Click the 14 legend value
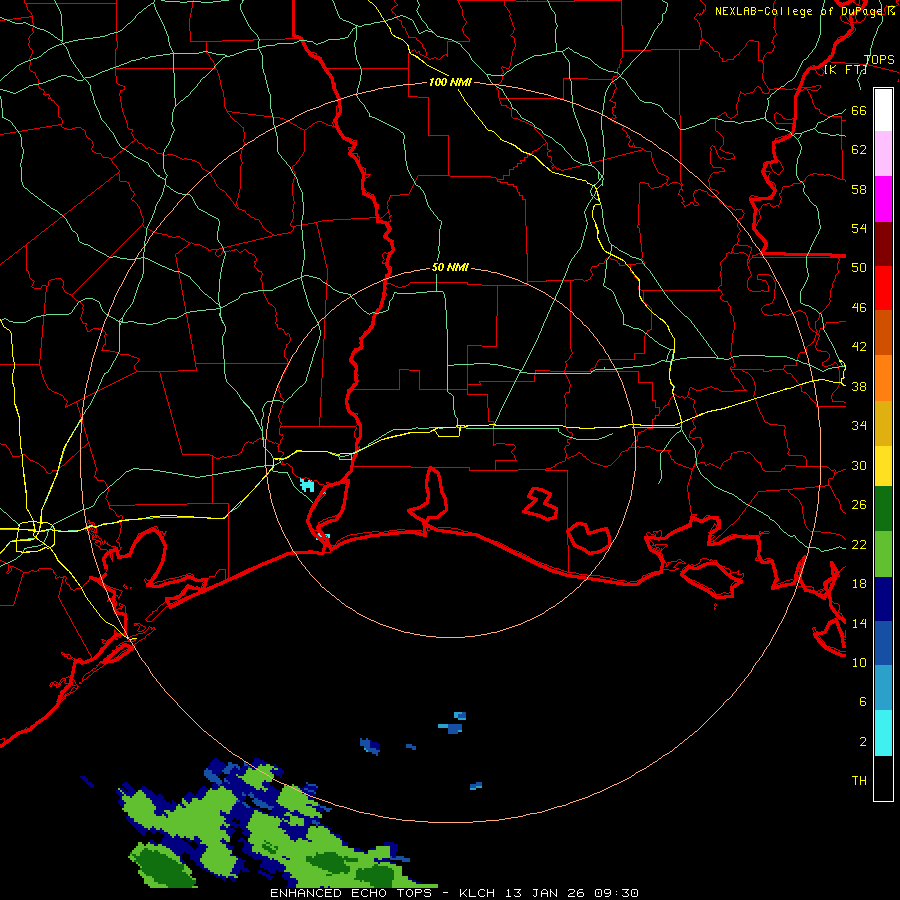Image resolution: width=900 pixels, height=900 pixels. (x=859, y=623)
